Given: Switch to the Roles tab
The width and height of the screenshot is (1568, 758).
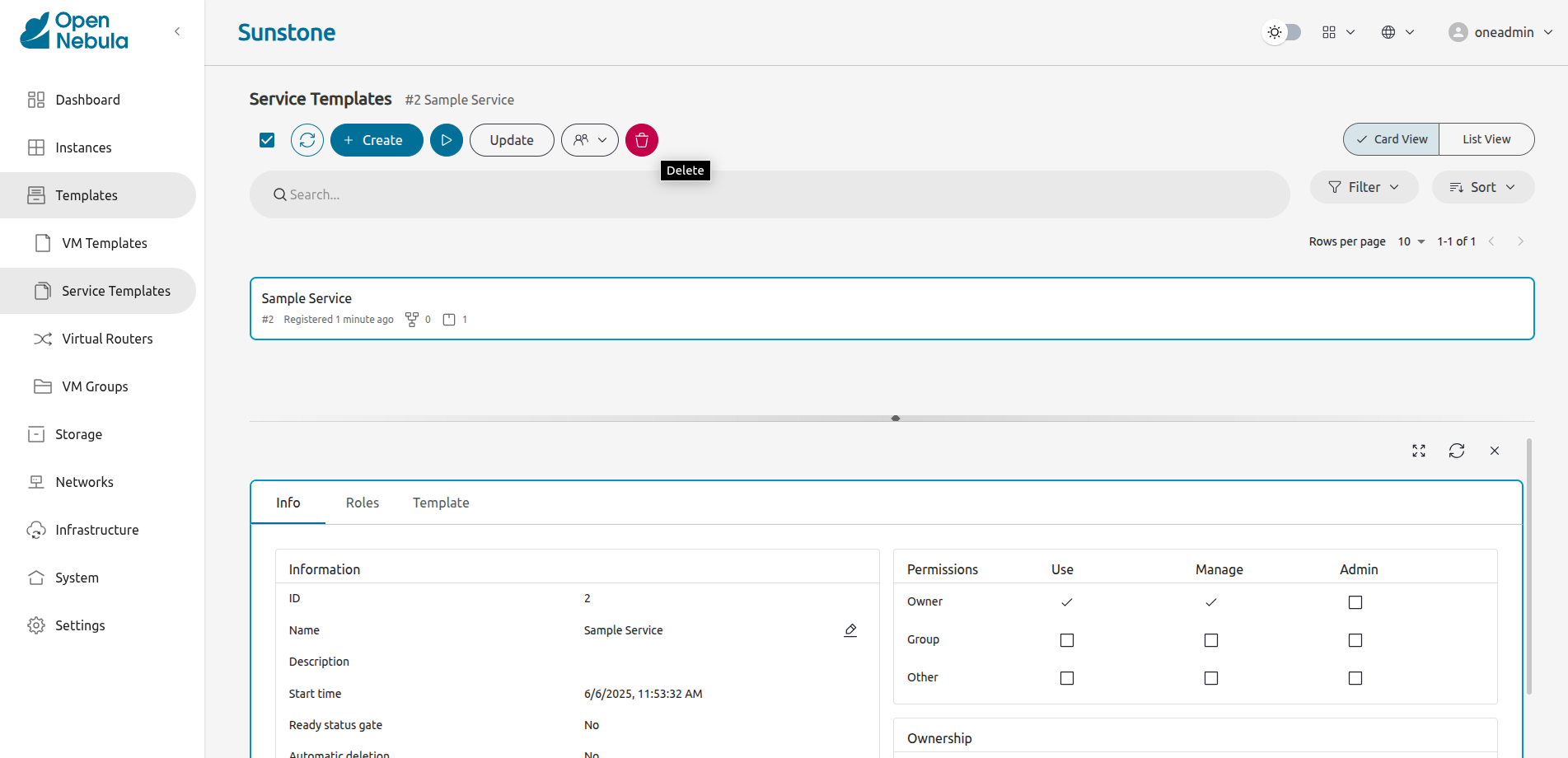Looking at the screenshot, I should click(x=362, y=503).
